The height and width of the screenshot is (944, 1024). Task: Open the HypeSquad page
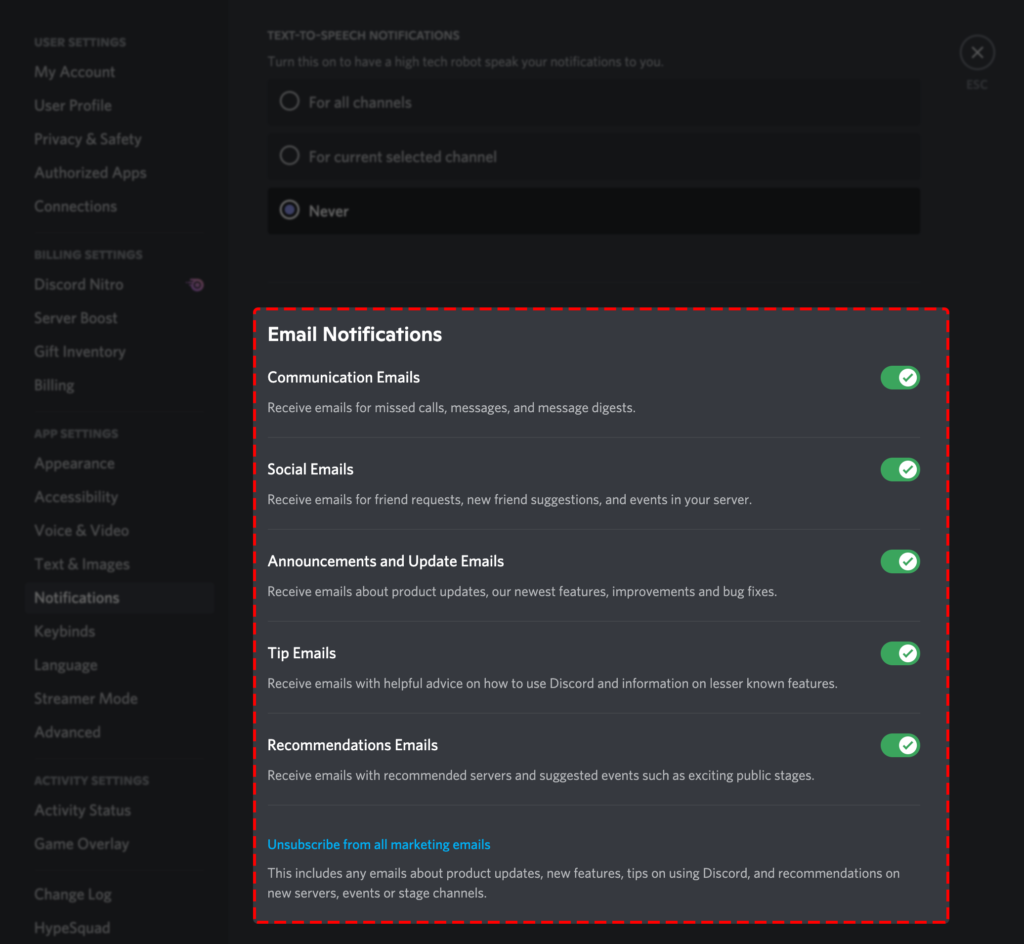tap(74, 928)
